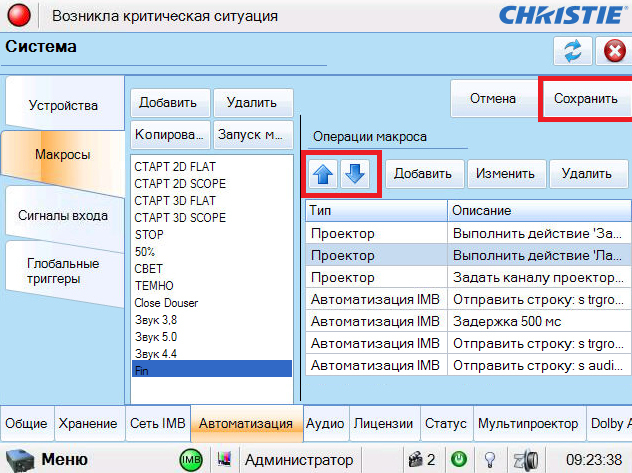Select macro СТАРТ 3D SCOPE

(212, 218)
